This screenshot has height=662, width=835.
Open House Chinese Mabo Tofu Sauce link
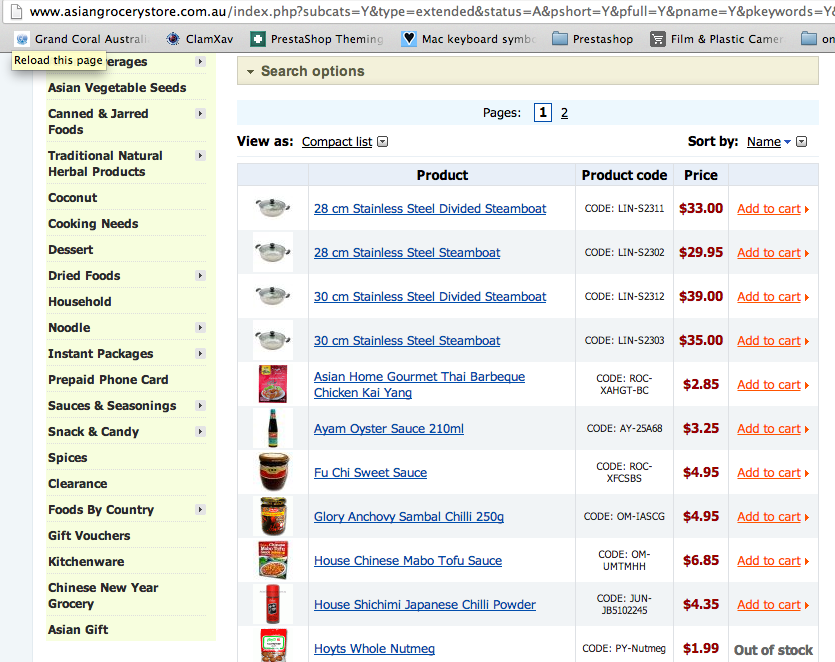click(x=408, y=561)
